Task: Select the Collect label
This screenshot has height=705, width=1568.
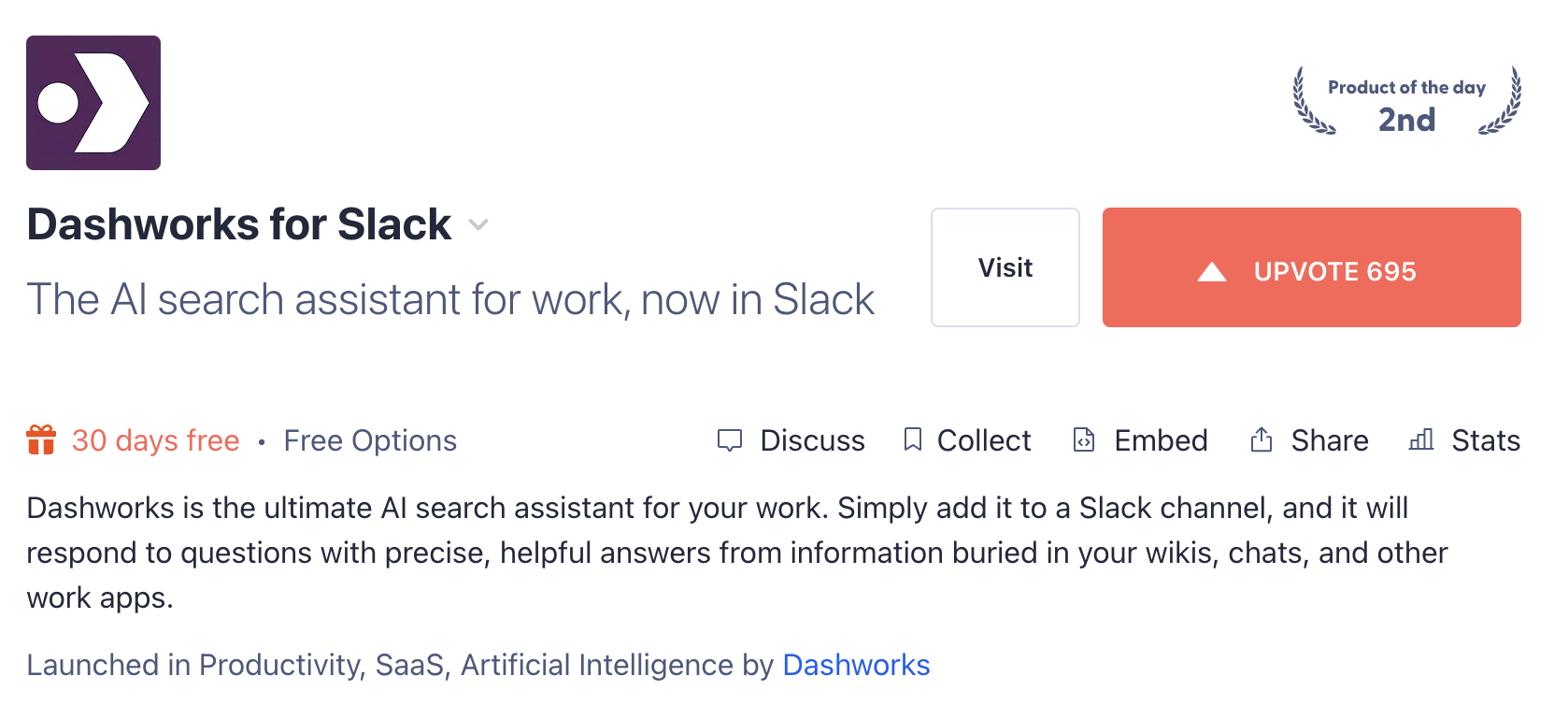Action: [984, 440]
